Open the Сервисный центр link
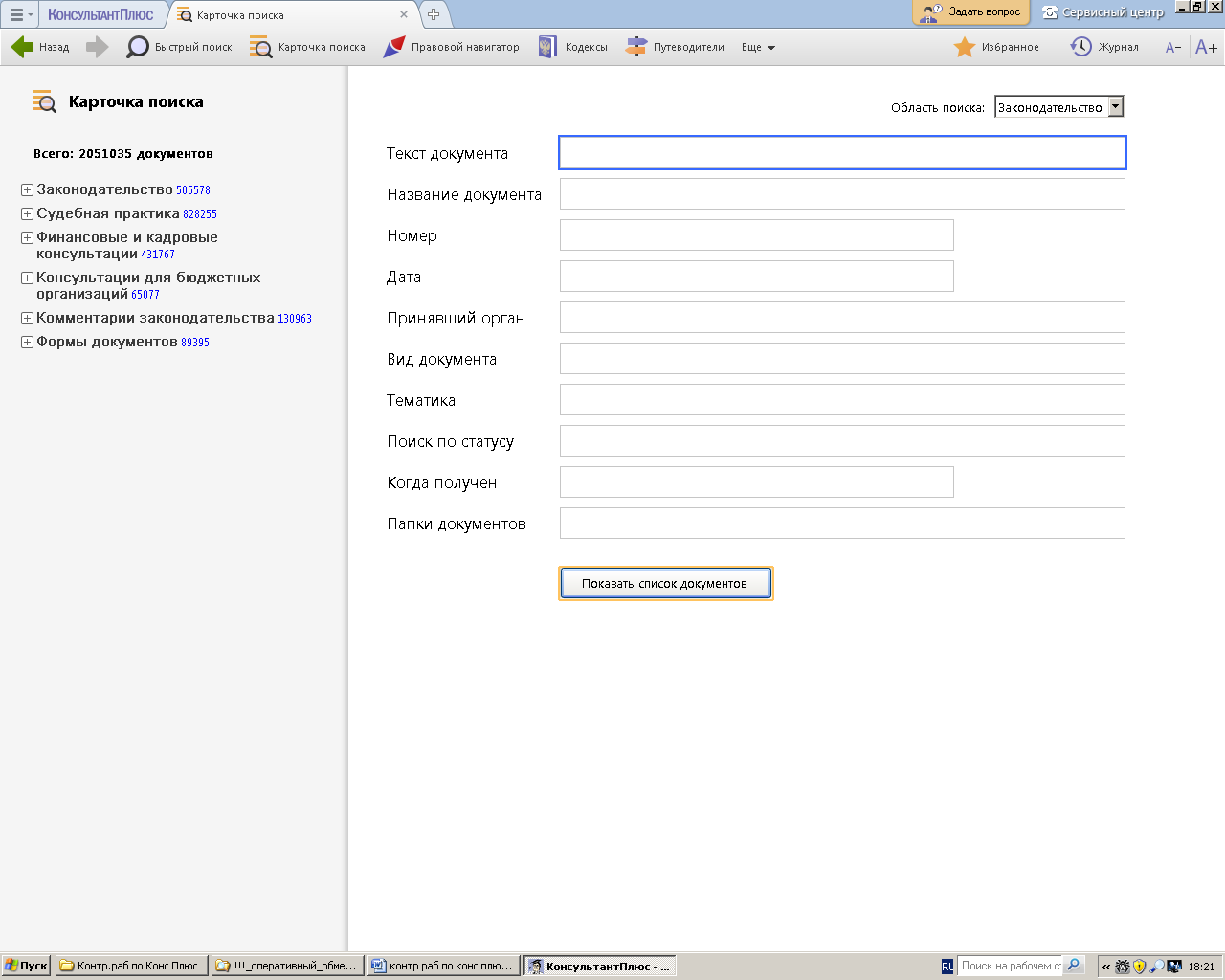 pyautogui.click(x=1102, y=12)
